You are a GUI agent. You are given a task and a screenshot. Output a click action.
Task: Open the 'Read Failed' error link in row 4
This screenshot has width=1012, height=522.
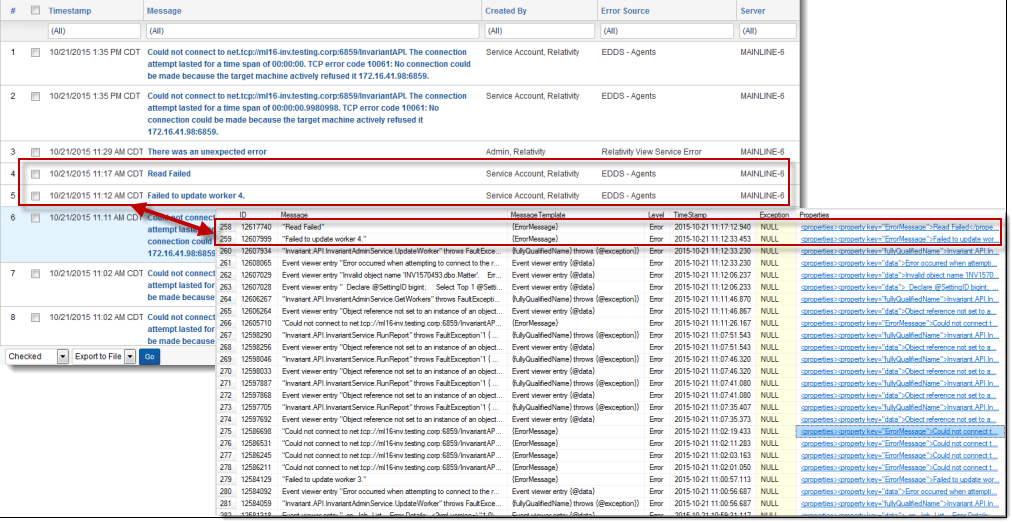pyautogui.click(x=169, y=174)
